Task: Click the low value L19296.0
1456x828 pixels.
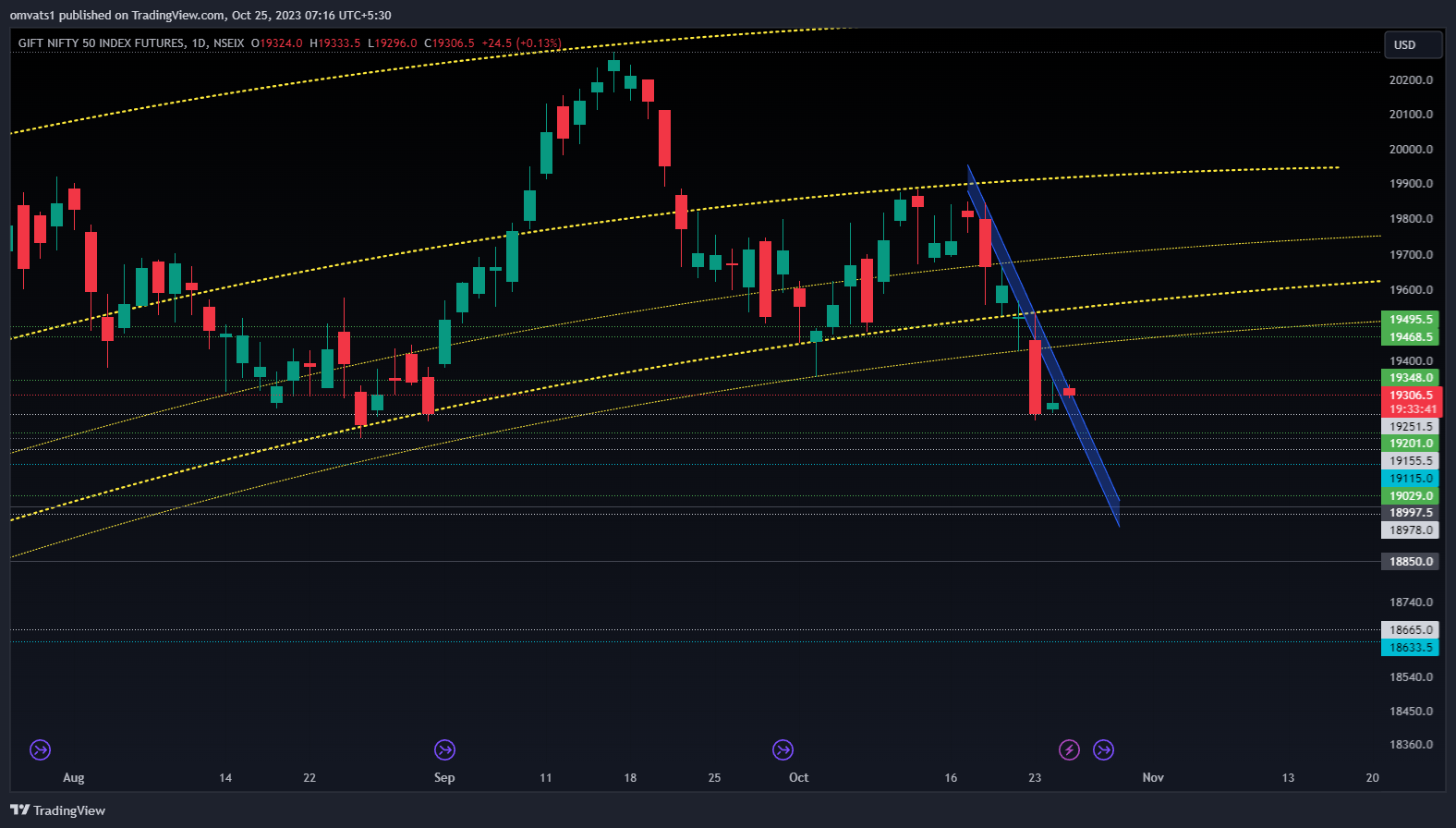Action: [393, 43]
